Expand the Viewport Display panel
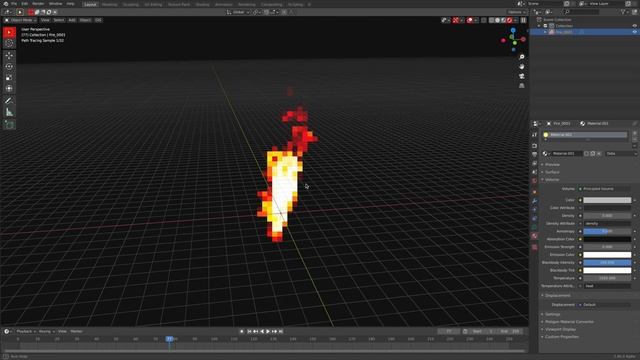 tap(560, 329)
